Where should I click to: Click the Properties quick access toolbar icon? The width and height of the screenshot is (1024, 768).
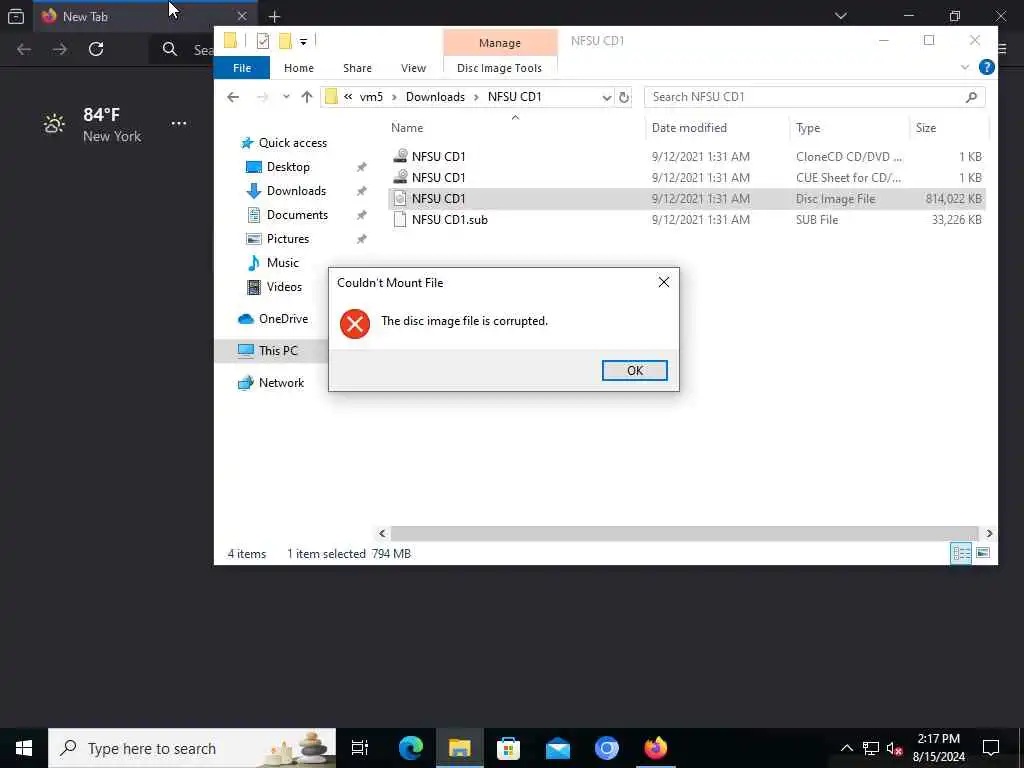point(263,41)
